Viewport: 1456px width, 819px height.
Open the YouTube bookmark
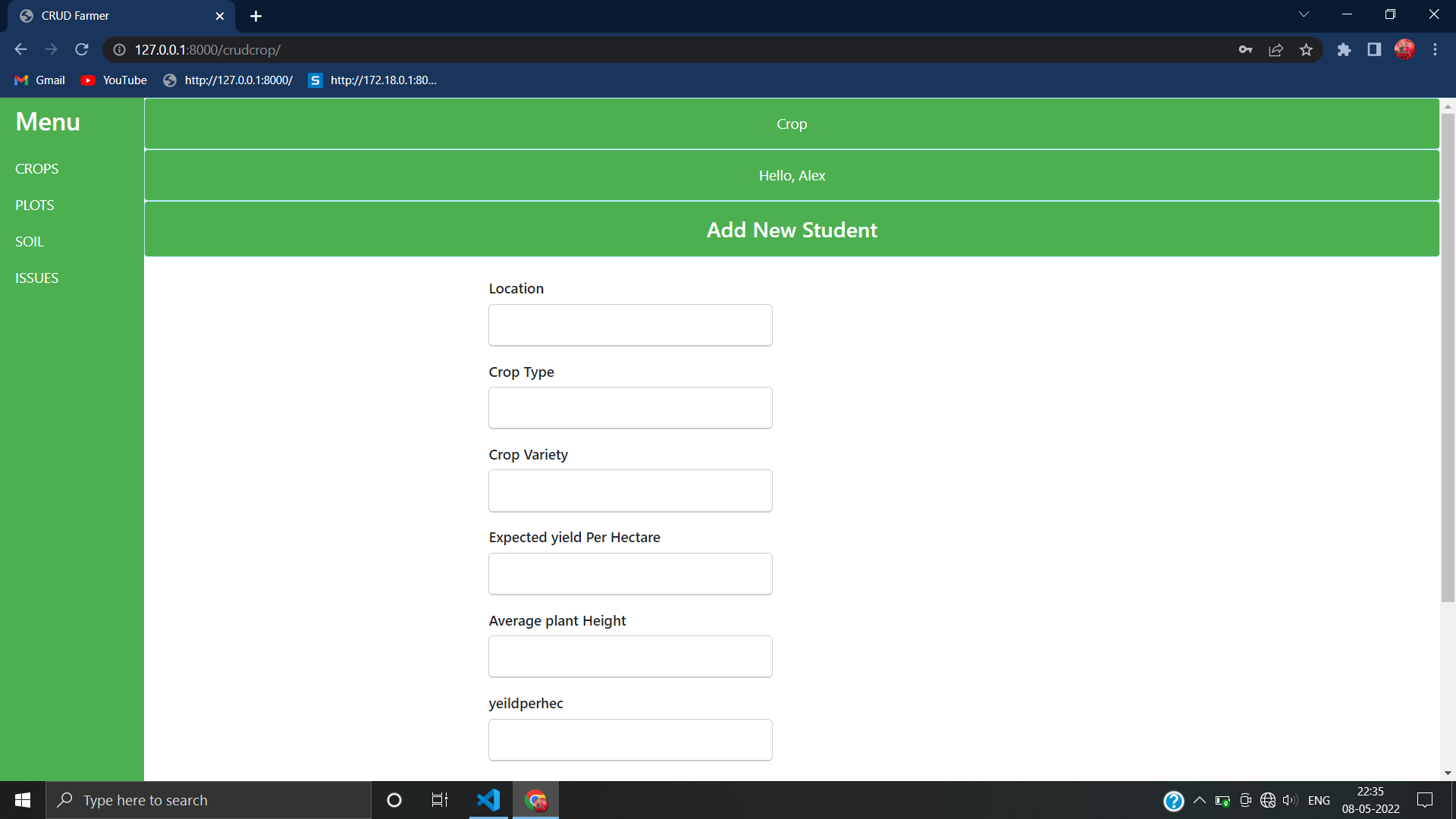[x=115, y=80]
